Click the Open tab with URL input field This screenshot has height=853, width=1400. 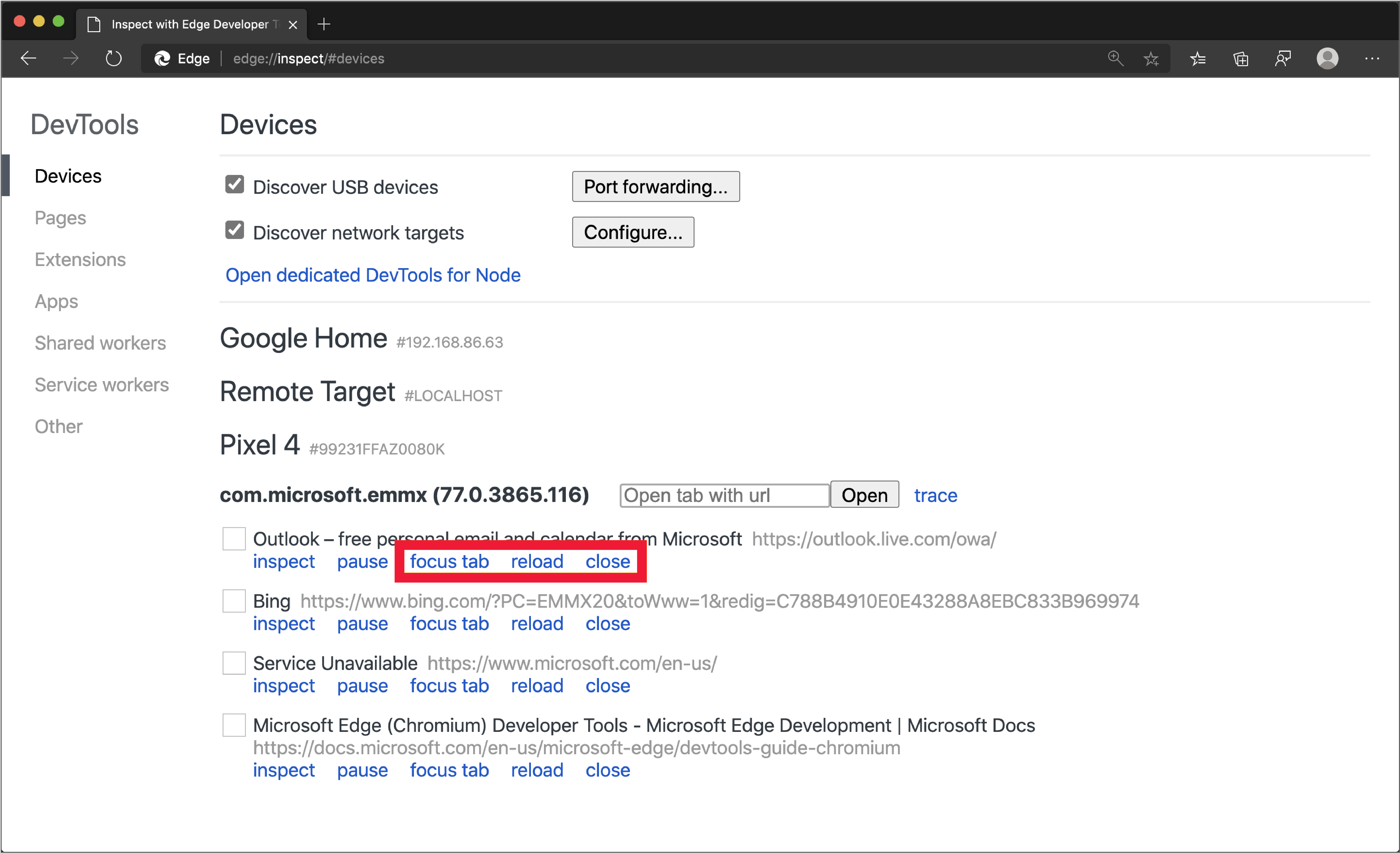click(724, 494)
